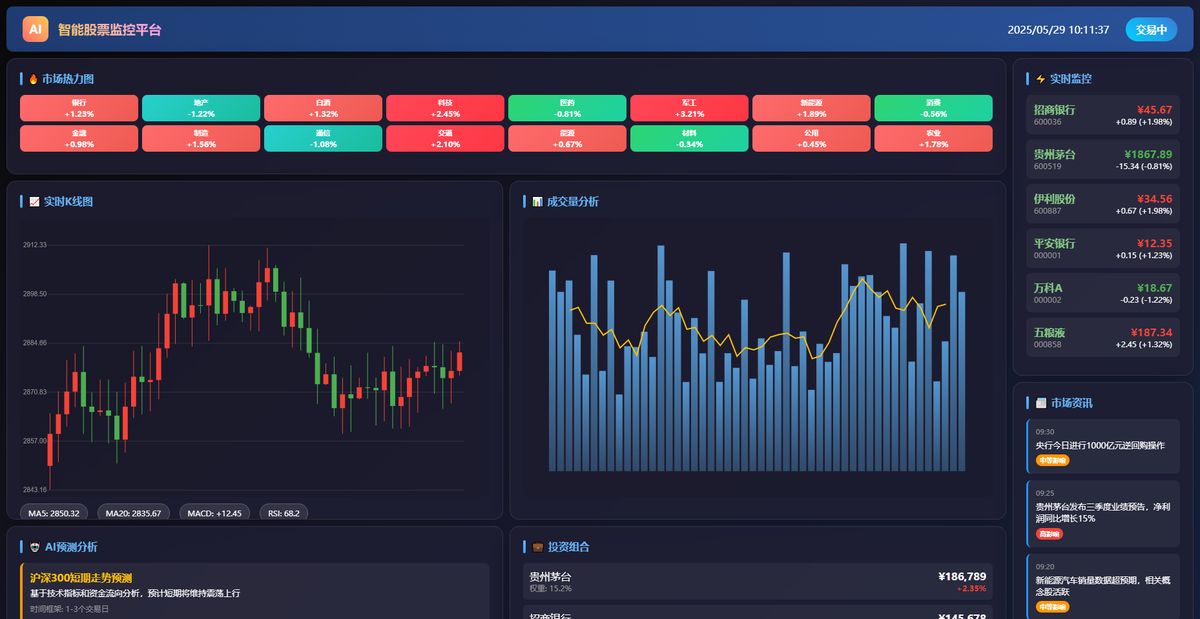
Task: Click the shield icon beside AI预测分析
Action: click(x=33, y=546)
